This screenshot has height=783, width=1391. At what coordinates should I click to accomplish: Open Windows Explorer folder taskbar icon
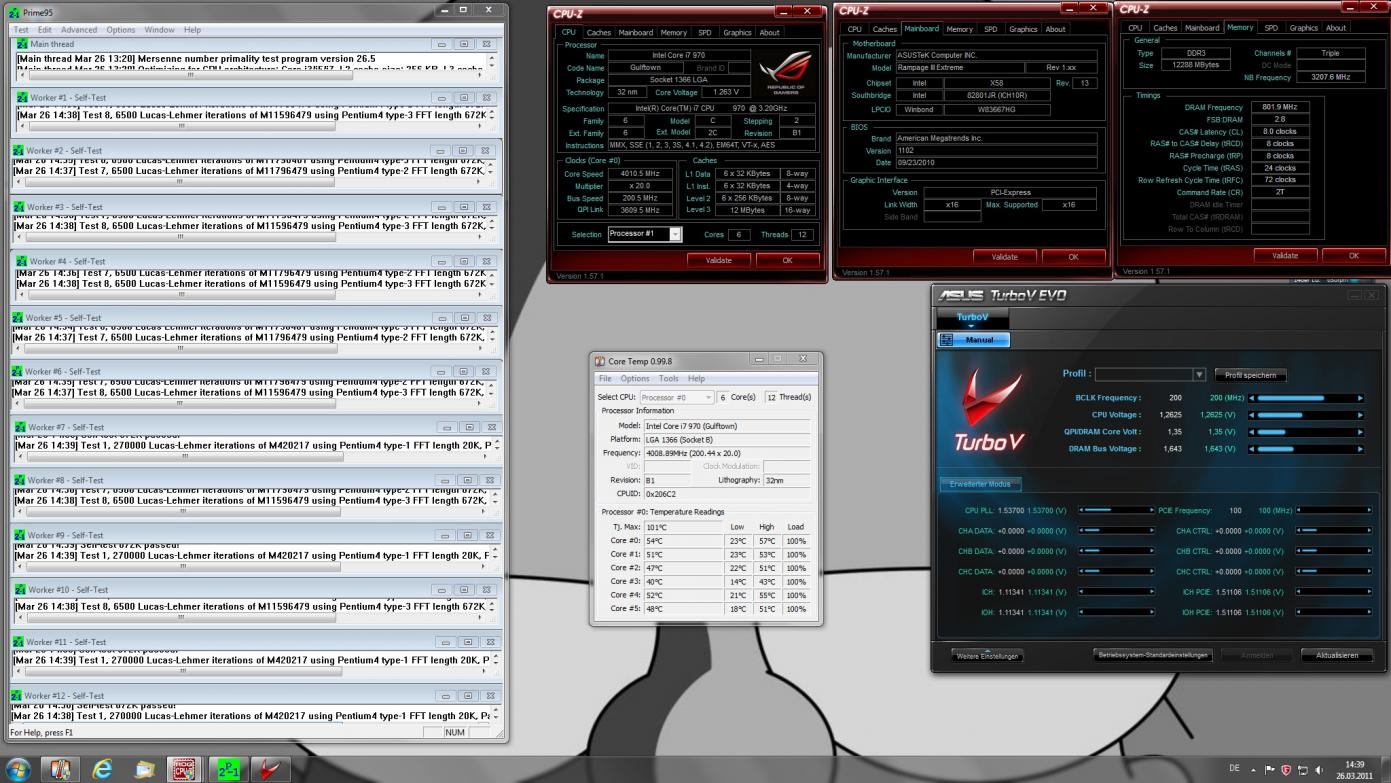pos(145,769)
